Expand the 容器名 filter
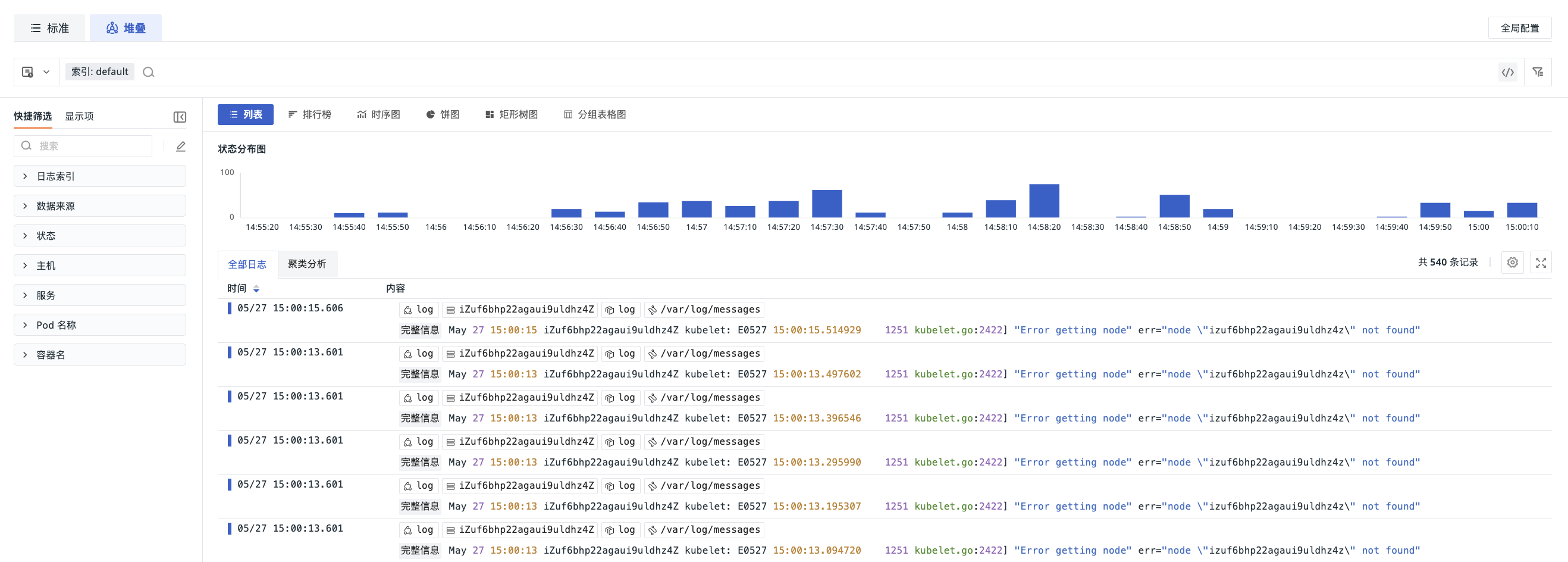Screen dimensions: 1568x562 point(100,355)
